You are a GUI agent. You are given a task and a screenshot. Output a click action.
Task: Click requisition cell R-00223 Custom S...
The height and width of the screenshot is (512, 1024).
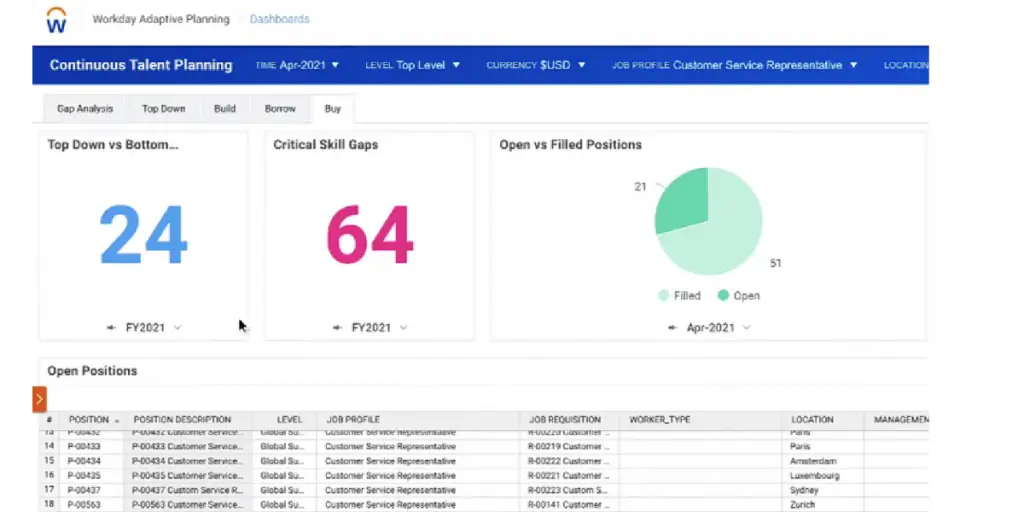pos(568,490)
